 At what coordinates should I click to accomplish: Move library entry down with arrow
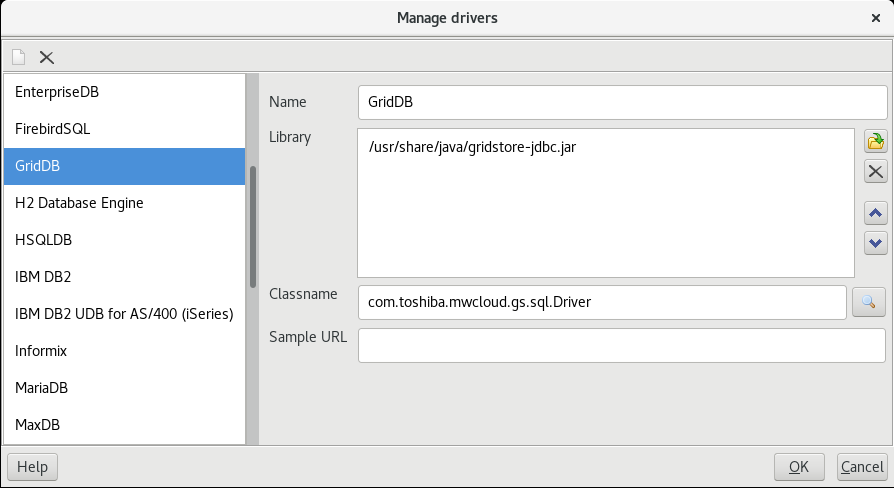875,242
